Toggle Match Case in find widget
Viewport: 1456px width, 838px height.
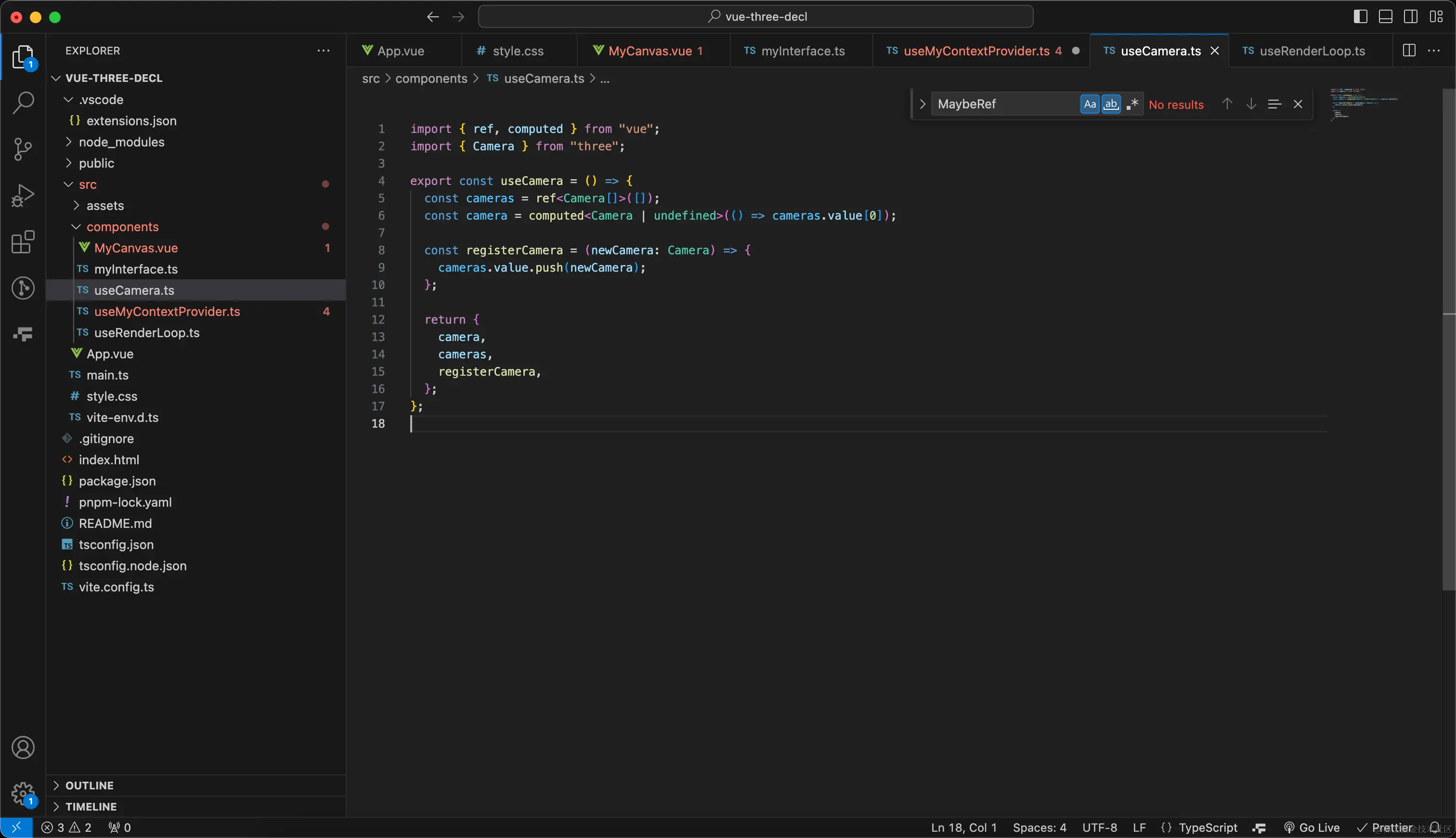coord(1090,104)
